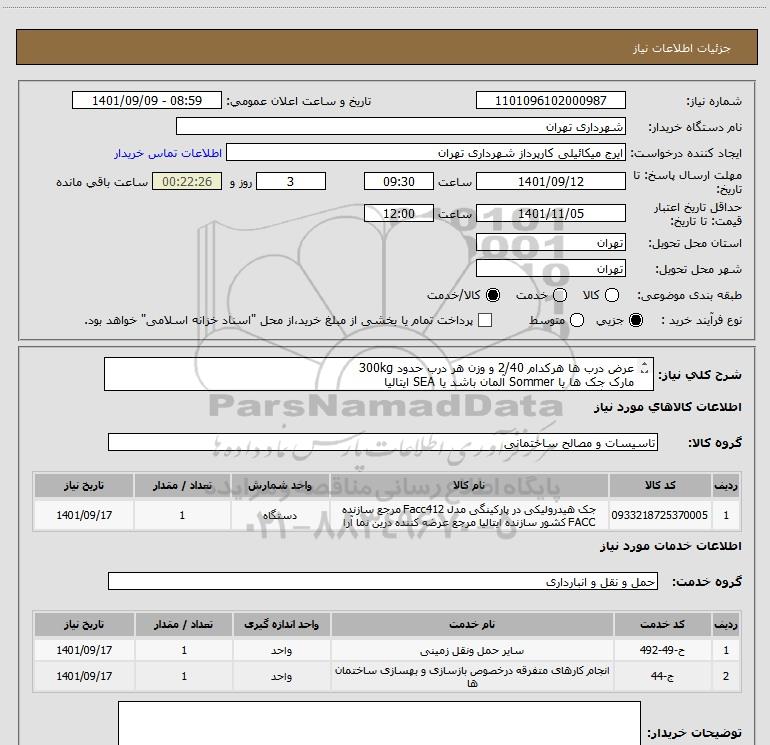
Task: Click goods code 0933218725370005
Action: (660, 515)
